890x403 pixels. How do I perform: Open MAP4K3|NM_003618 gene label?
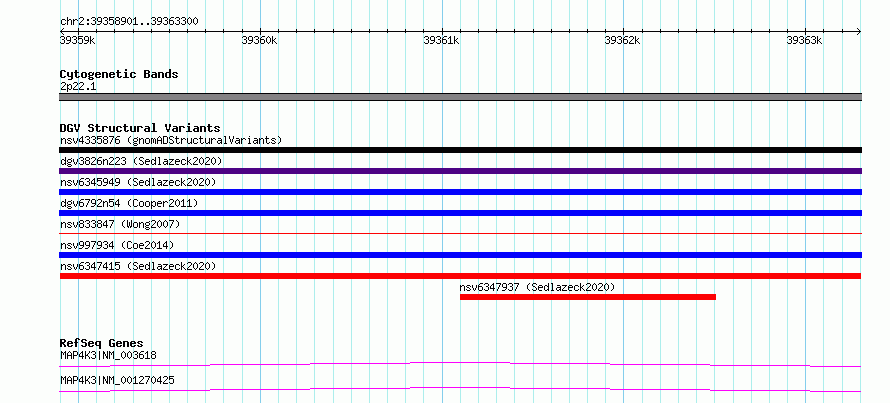[x=108, y=356]
